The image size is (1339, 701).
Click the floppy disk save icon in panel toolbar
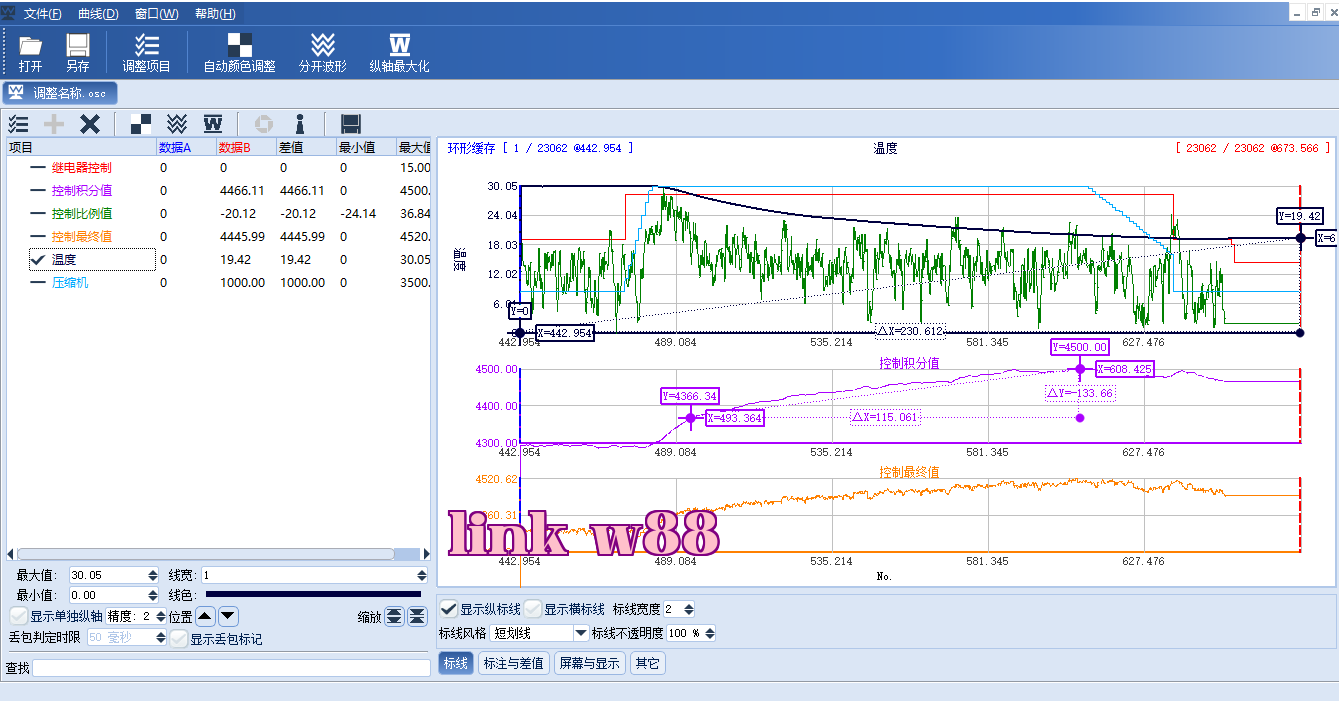click(x=351, y=124)
